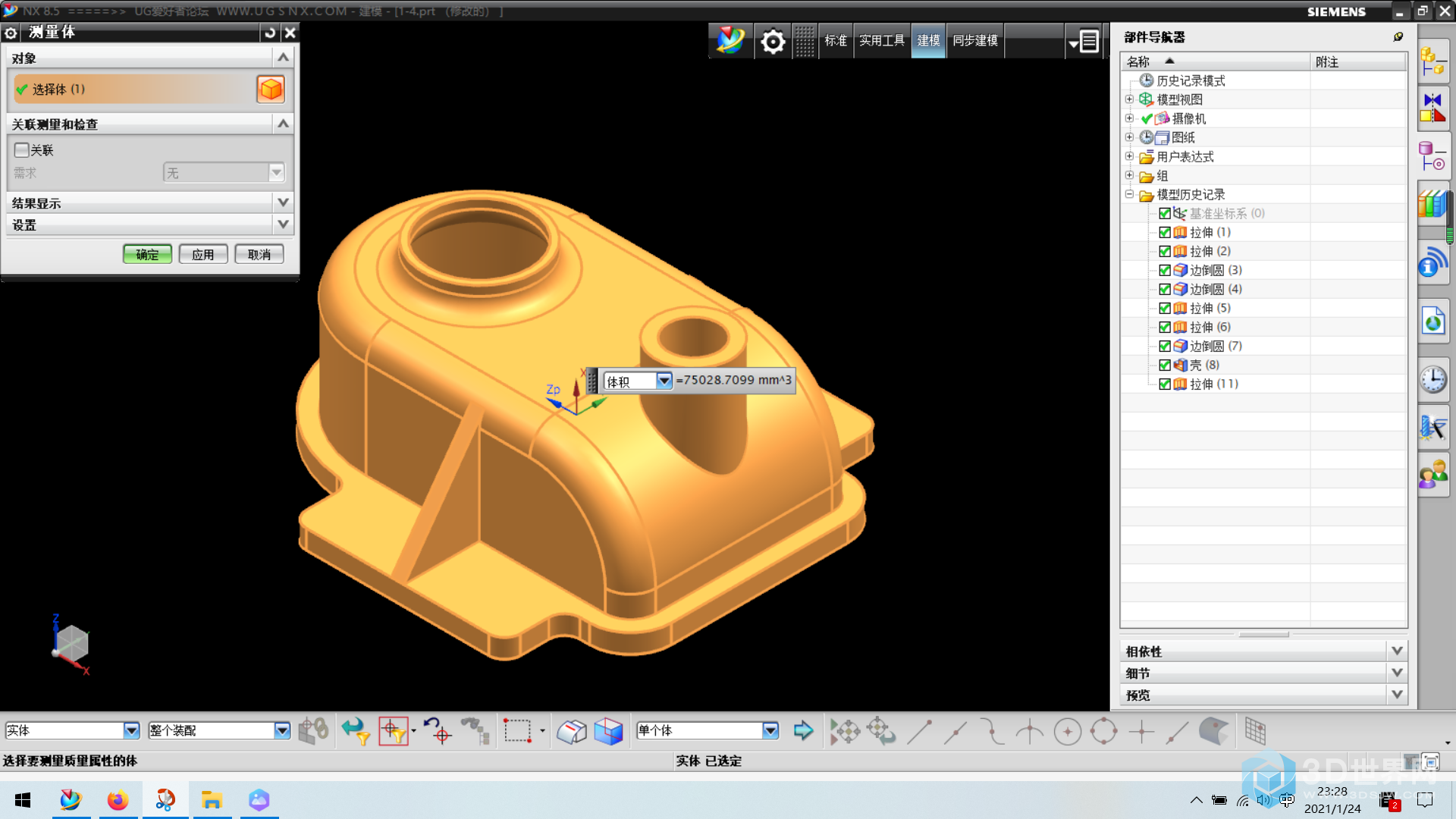Click the selection filter funnel icon
Image resolution: width=1456 pixels, height=819 pixels.
(356, 731)
